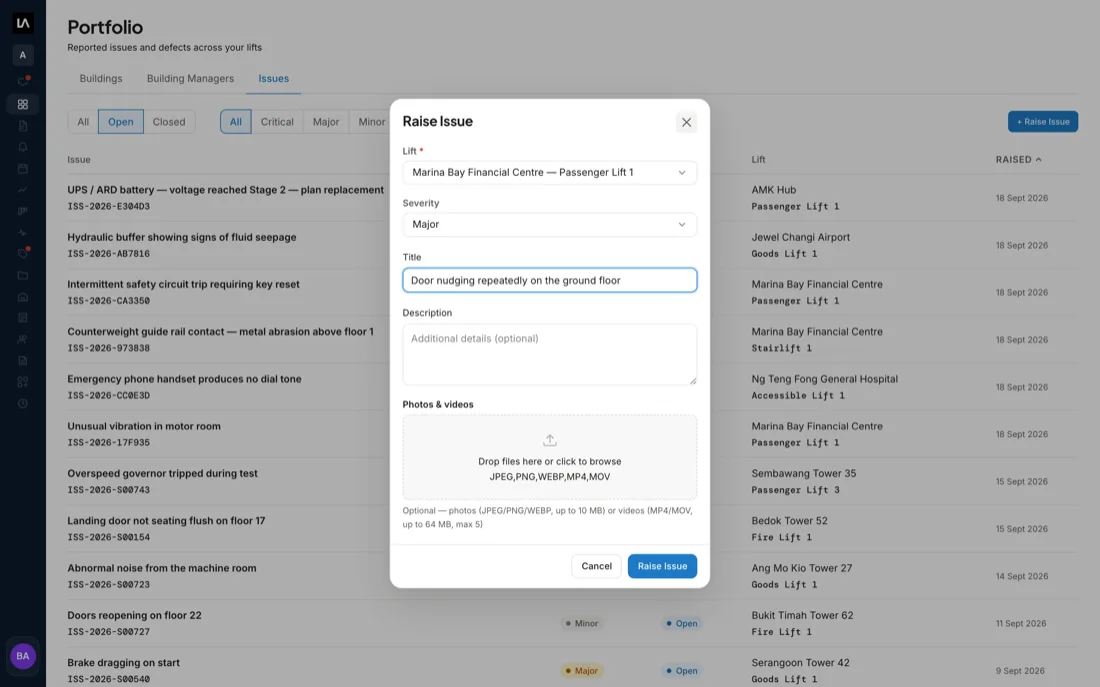
Task: Click the 'Drop files here or click to browse' zone
Action: (x=549, y=457)
